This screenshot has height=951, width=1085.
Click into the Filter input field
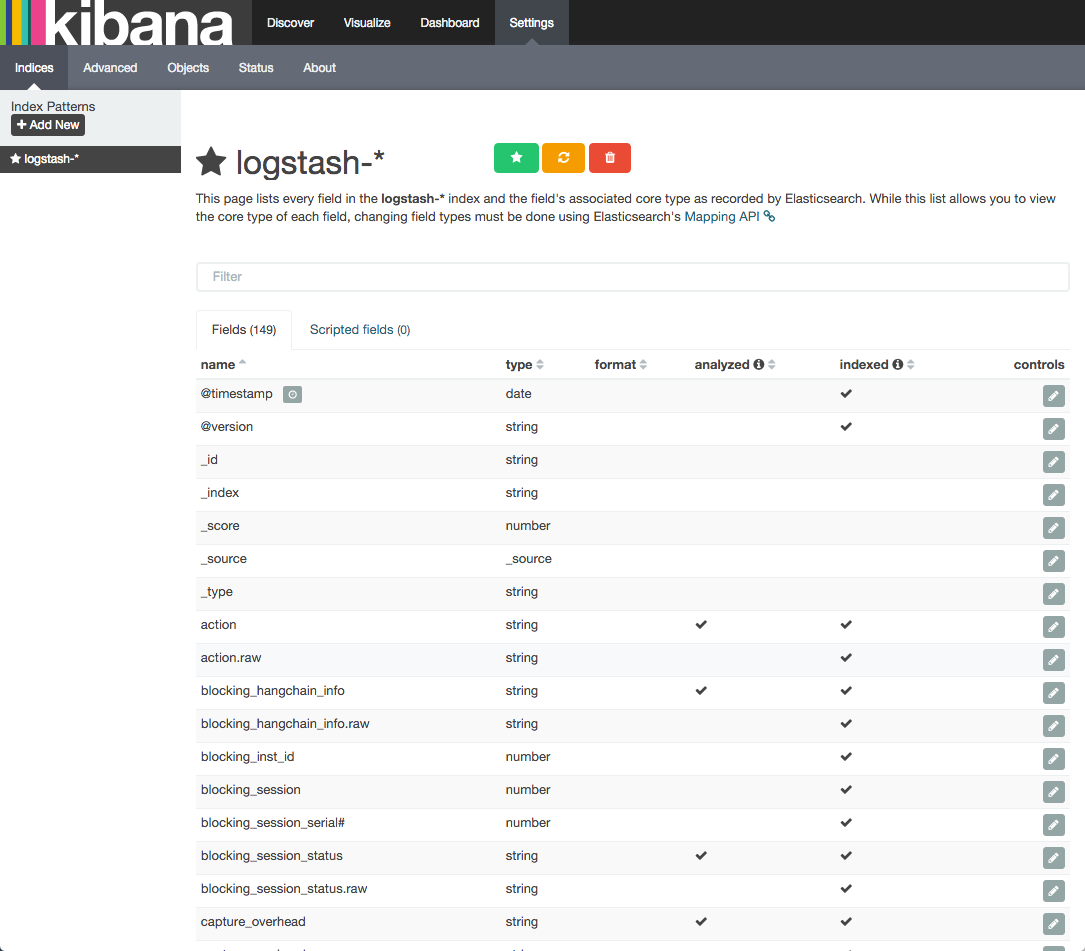[632, 277]
